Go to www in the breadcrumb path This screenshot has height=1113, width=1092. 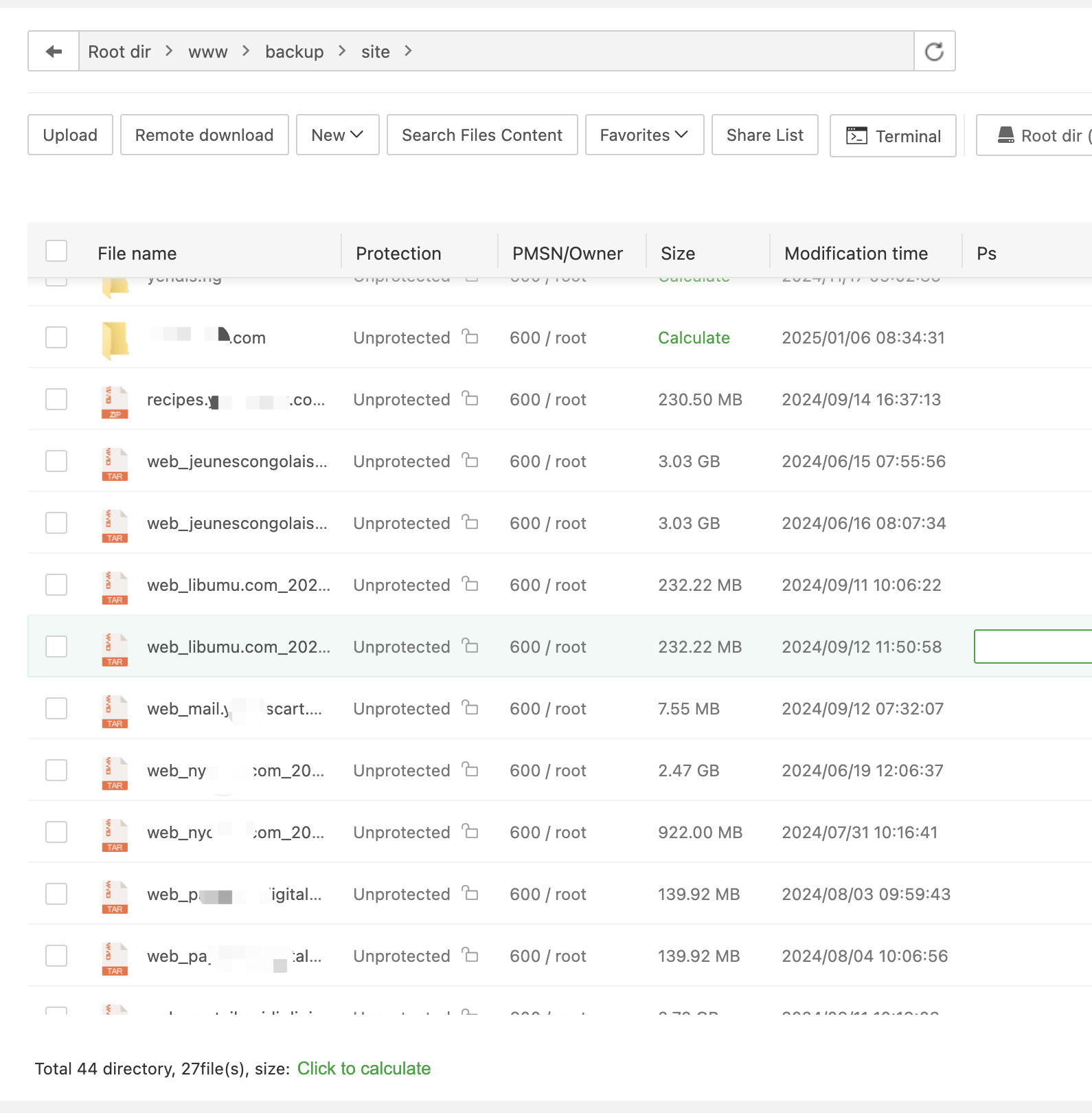coord(207,52)
